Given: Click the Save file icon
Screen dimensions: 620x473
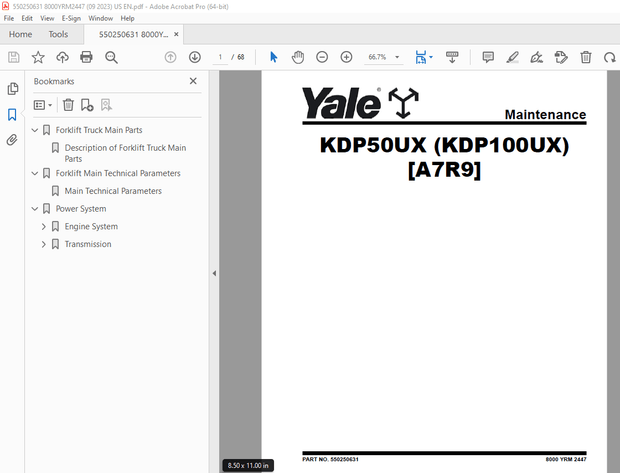Looking at the screenshot, I should (13, 57).
